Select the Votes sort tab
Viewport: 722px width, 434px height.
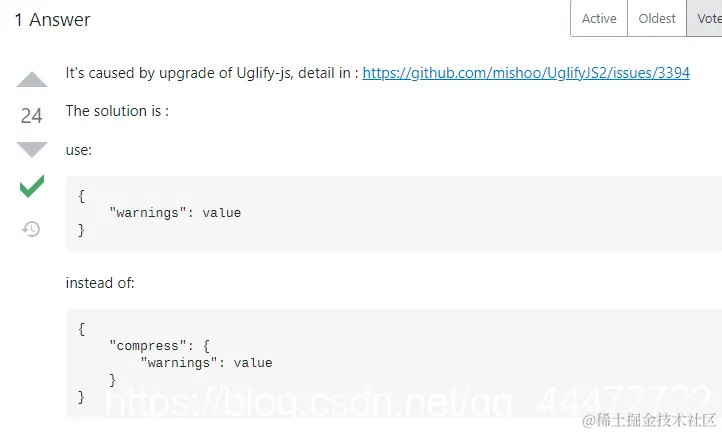705,18
